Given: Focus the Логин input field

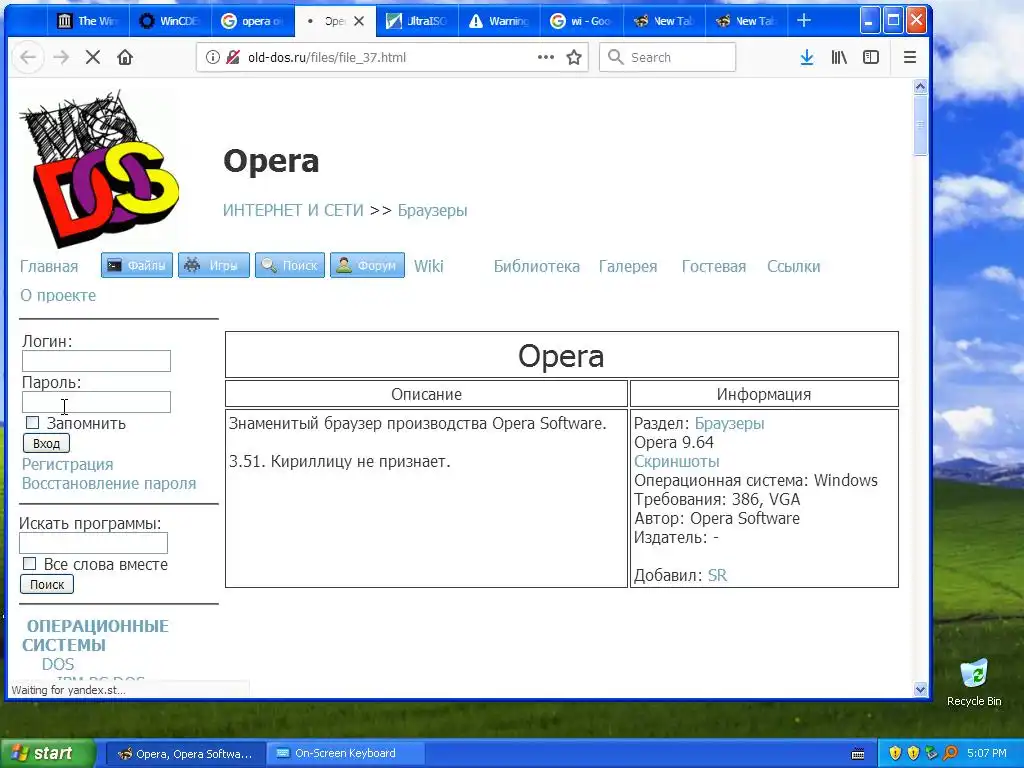Looking at the screenshot, I should [x=97, y=361].
